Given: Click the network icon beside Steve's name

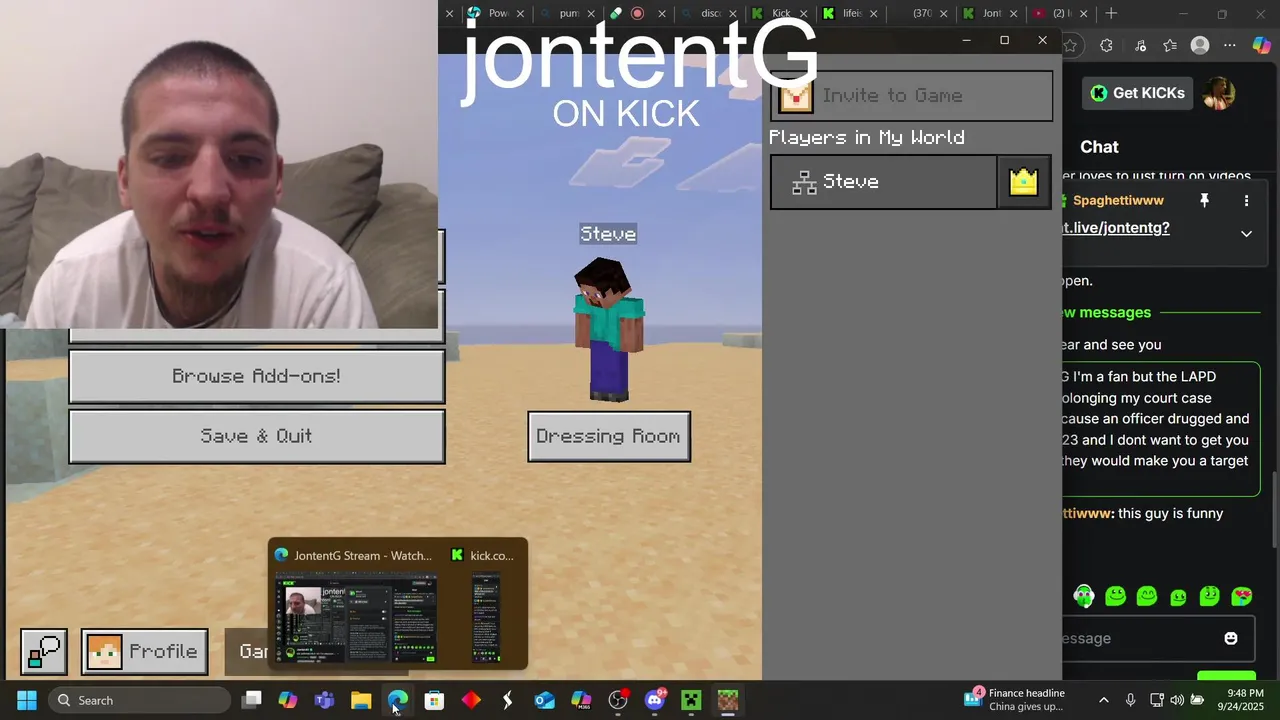Looking at the screenshot, I should point(805,183).
